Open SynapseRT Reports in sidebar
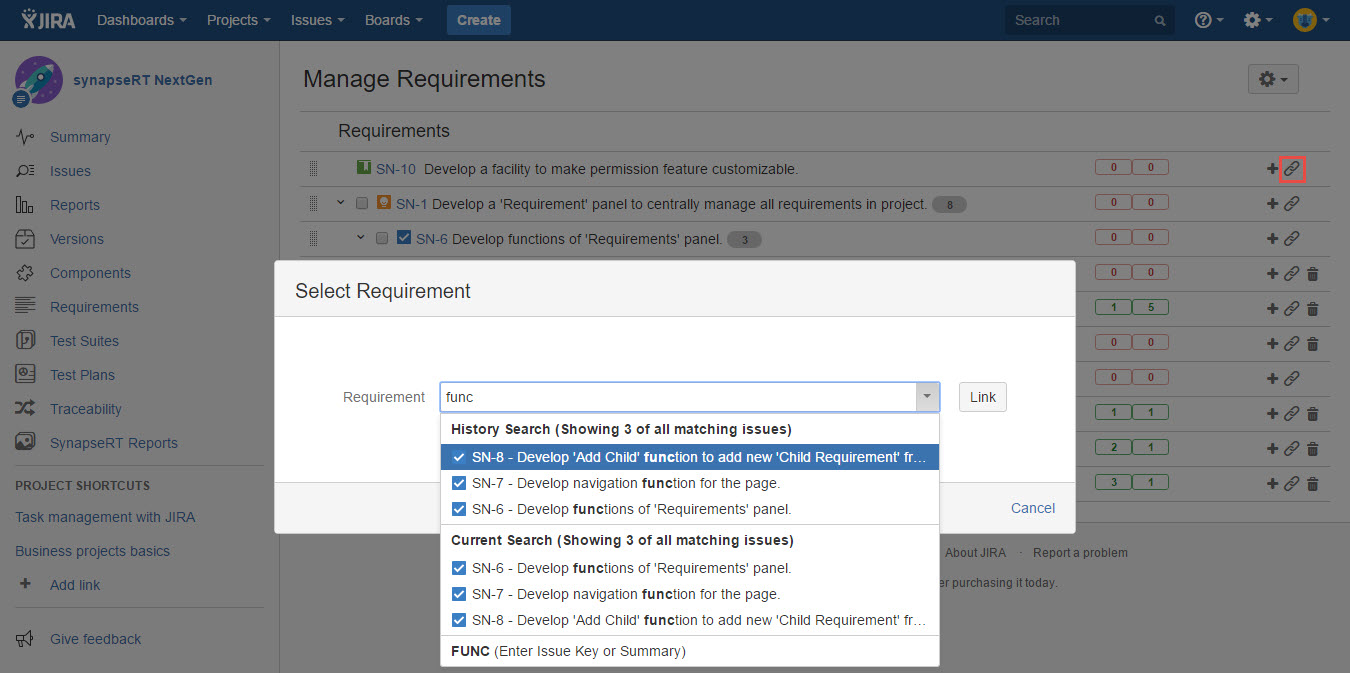Viewport: 1350px width, 673px height. 114,443
